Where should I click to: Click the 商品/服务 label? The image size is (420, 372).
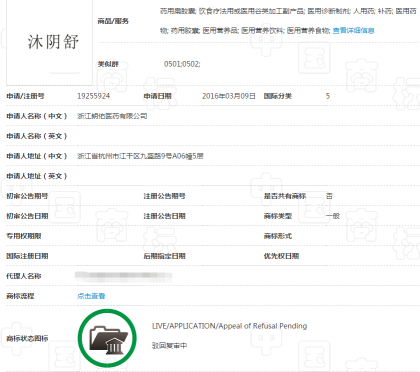[x=113, y=21]
